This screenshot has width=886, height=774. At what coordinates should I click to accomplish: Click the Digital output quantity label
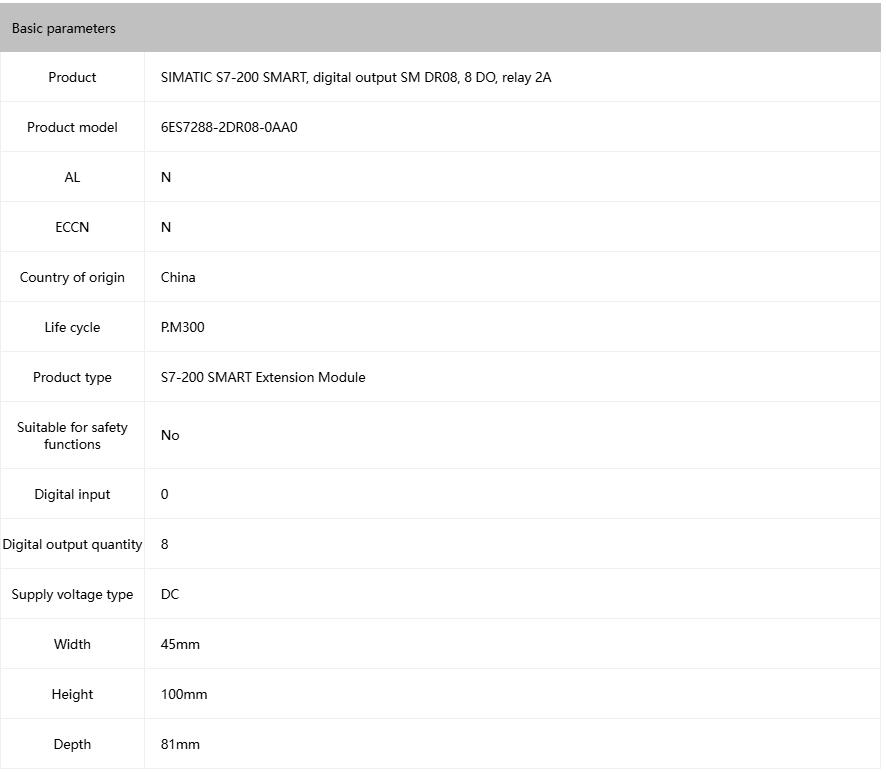pyautogui.click(x=72, y=544)
